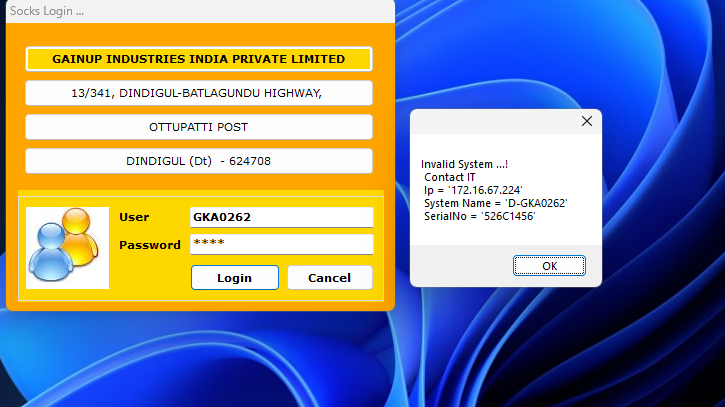Click the DINDIGUL-BATLAGUNDU HIGHWAY address box
Screen dimensions: 725x407
[x=198, y=93]
